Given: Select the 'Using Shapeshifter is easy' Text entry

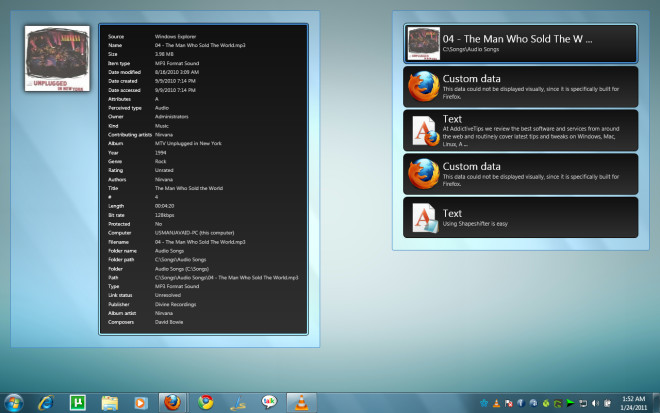Looking at the screenshot, I should click(520, 218).
